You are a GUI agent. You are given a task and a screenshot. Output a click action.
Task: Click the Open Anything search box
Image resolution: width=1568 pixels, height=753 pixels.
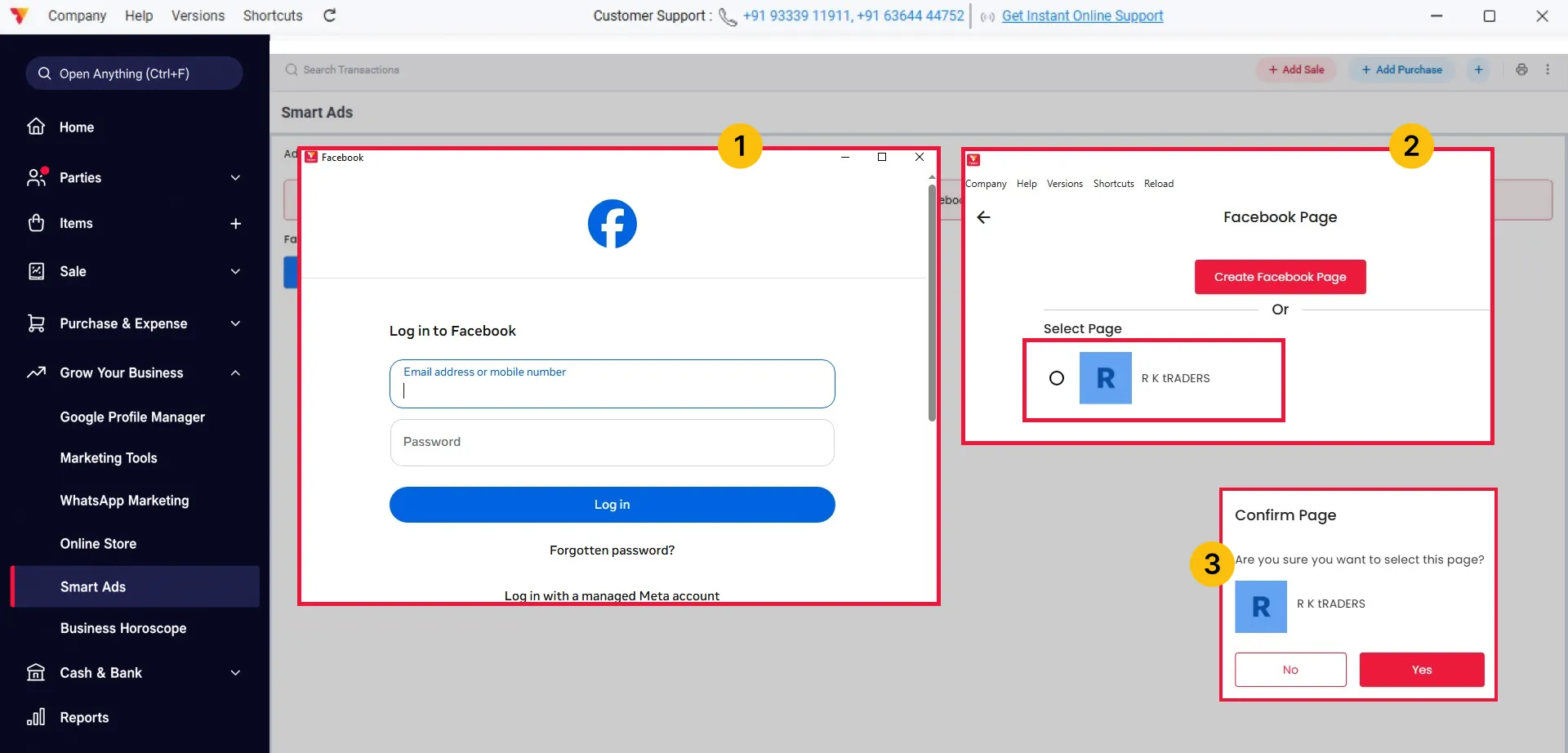pos(134,74)
